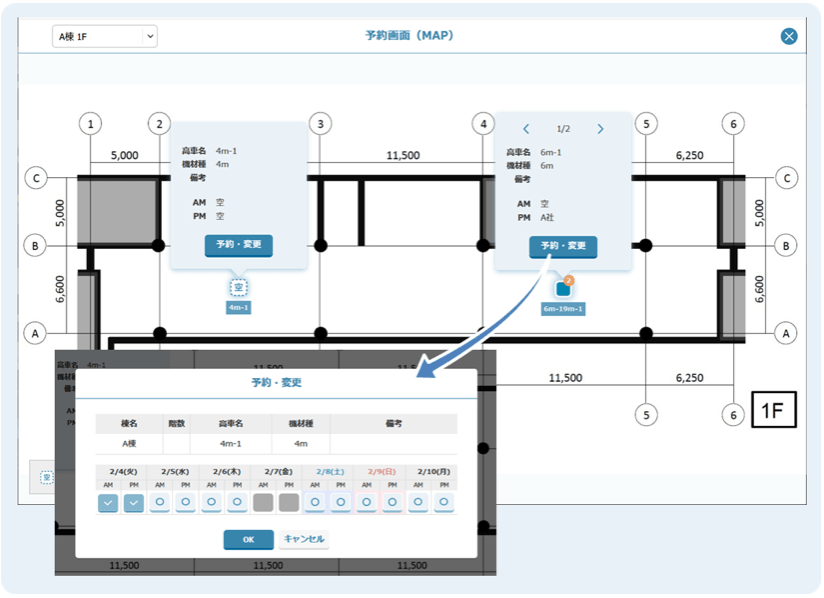This screenshot has width=824, height=598.
Task: Click the orange badge numbered 2 on the marker
Action: [x=569, y=280]
